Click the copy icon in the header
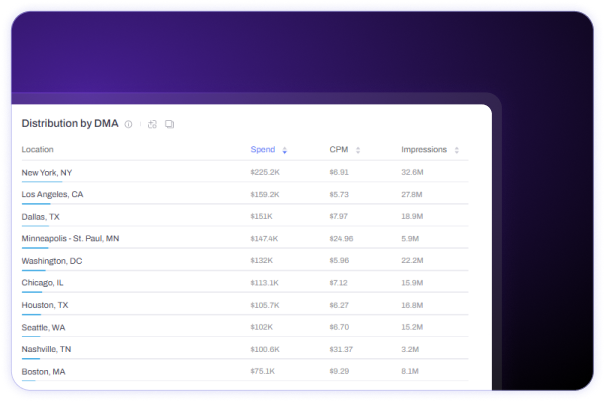 (x=169, y=124)
